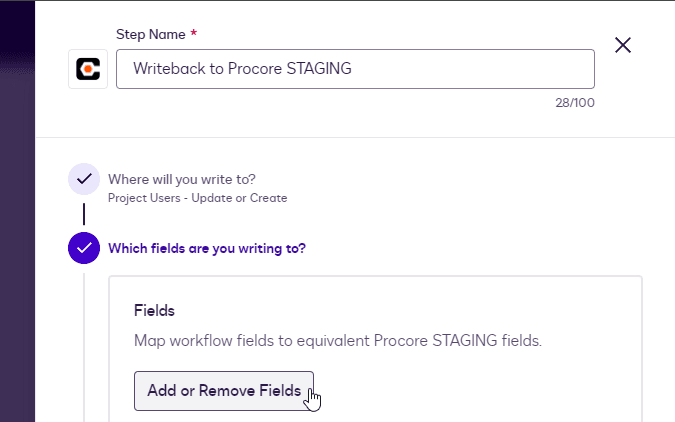Viewport: 675px width, 422px height.
Task: Click the "Fields" card heading
Action: pos(154,311)
